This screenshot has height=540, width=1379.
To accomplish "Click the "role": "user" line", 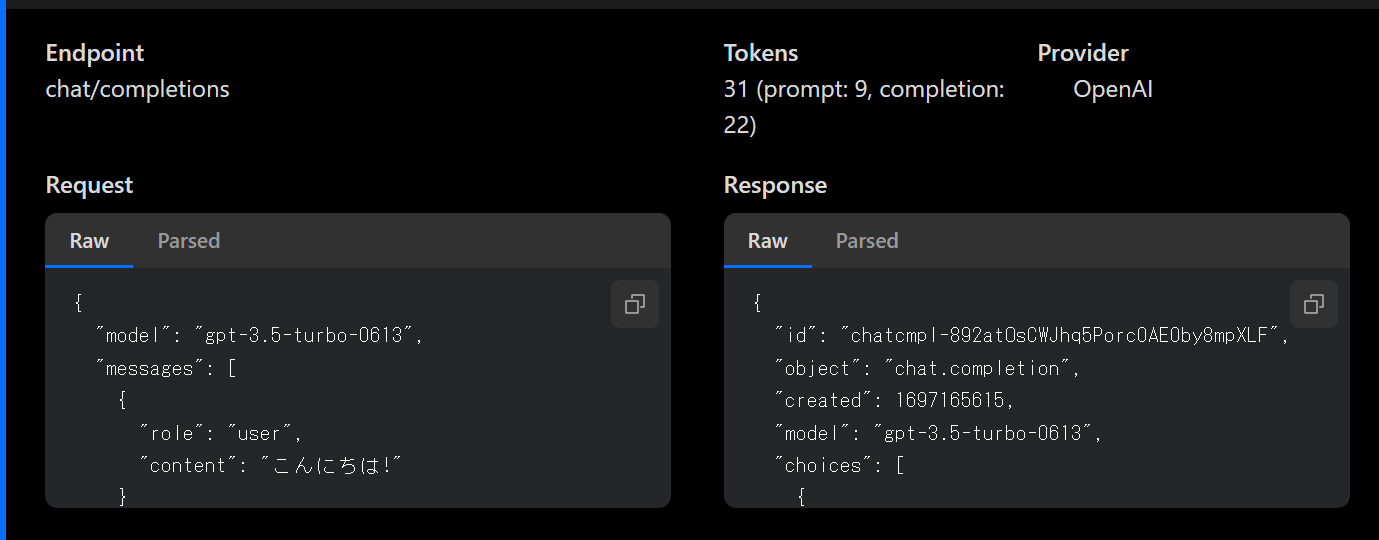I will tap(221, 433).
